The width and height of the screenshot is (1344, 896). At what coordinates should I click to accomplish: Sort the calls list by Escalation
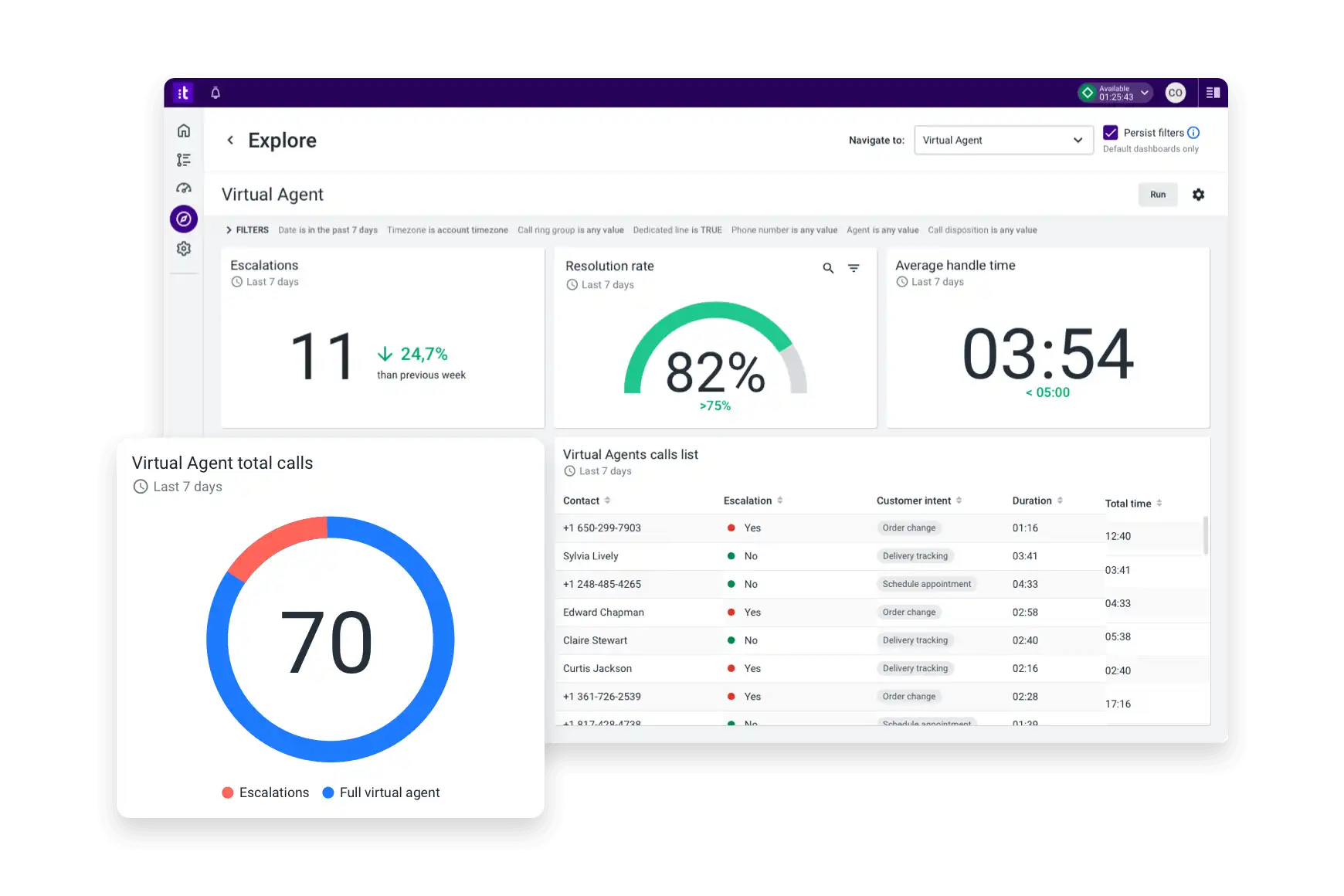tap(782, 500)
